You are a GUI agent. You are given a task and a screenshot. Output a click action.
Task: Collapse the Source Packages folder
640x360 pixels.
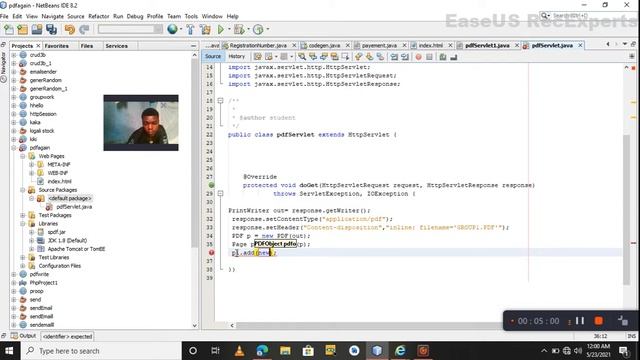point(23,190)
